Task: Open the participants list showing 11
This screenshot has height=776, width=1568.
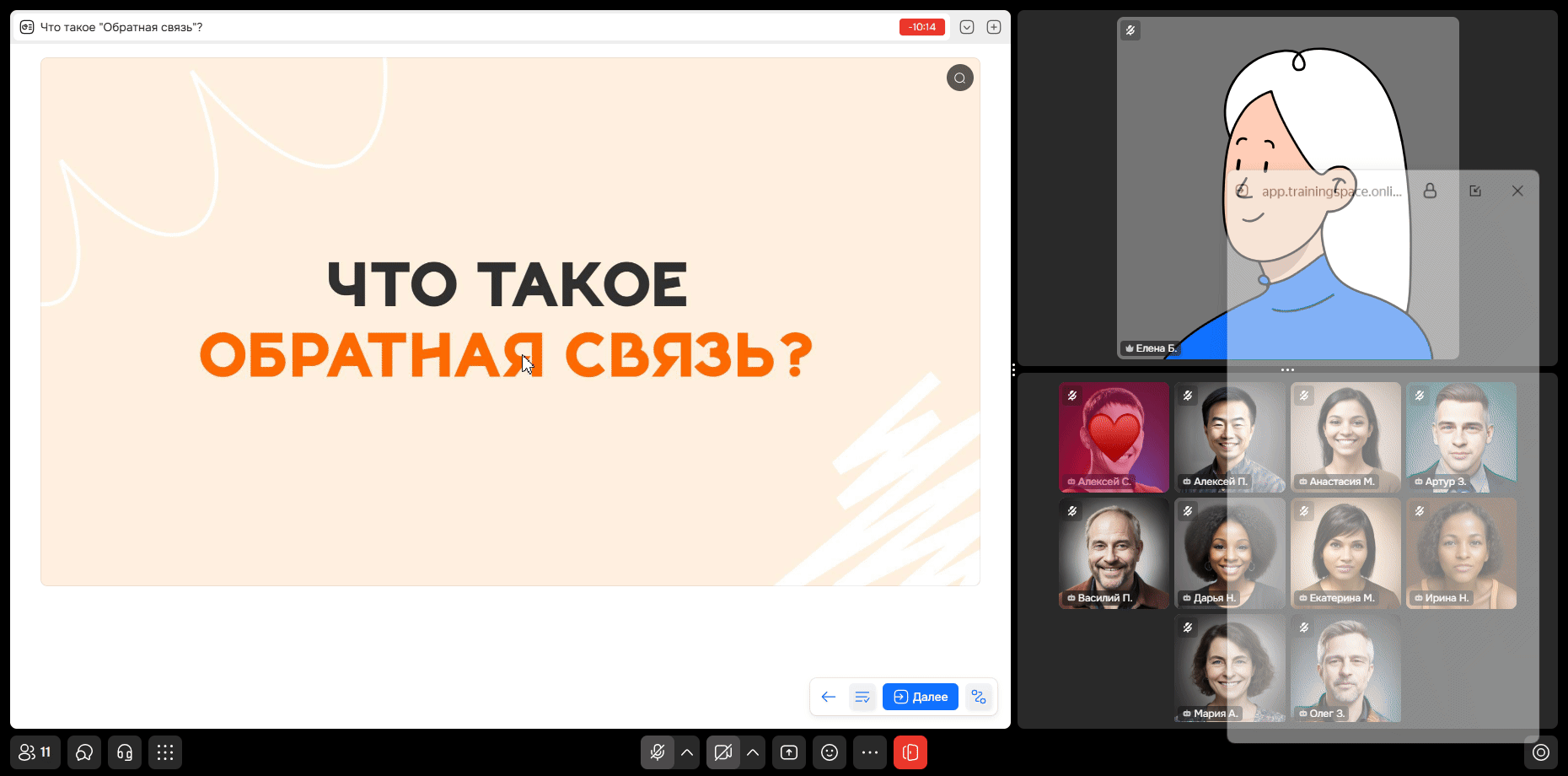Action: [x=35, y=752]
